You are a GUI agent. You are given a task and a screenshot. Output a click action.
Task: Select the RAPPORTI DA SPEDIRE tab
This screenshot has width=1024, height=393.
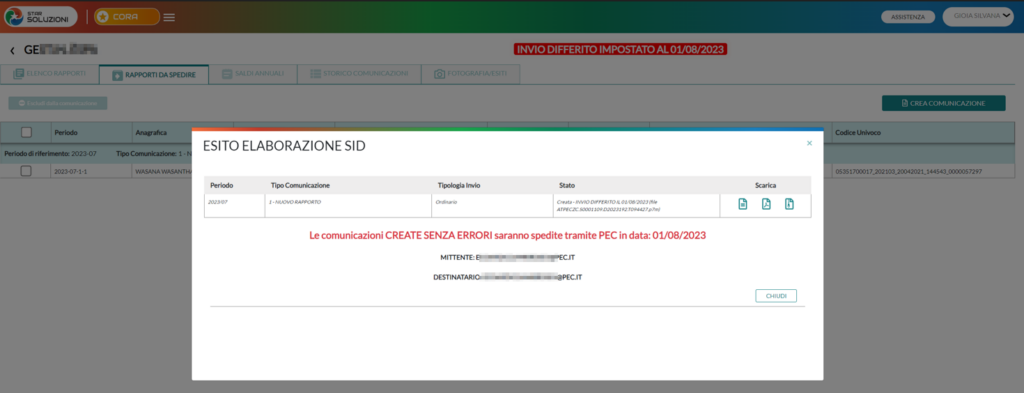tap(154, 74)
